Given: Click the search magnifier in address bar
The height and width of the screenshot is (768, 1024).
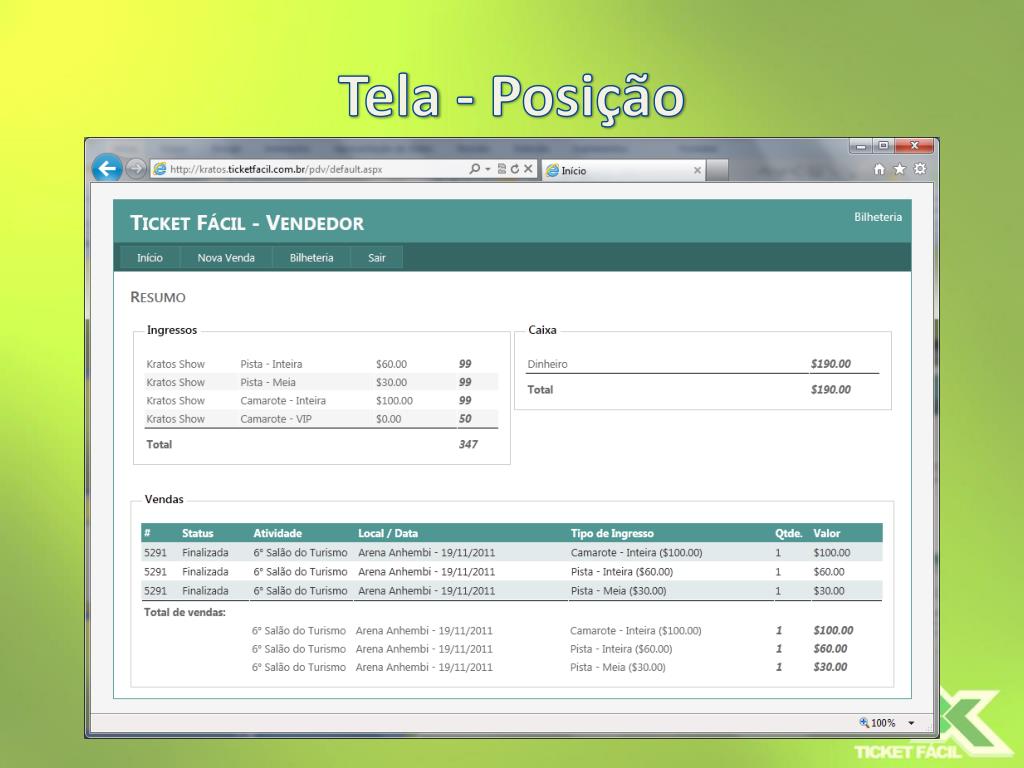Looking at the screenshot, I should [475, 169].
